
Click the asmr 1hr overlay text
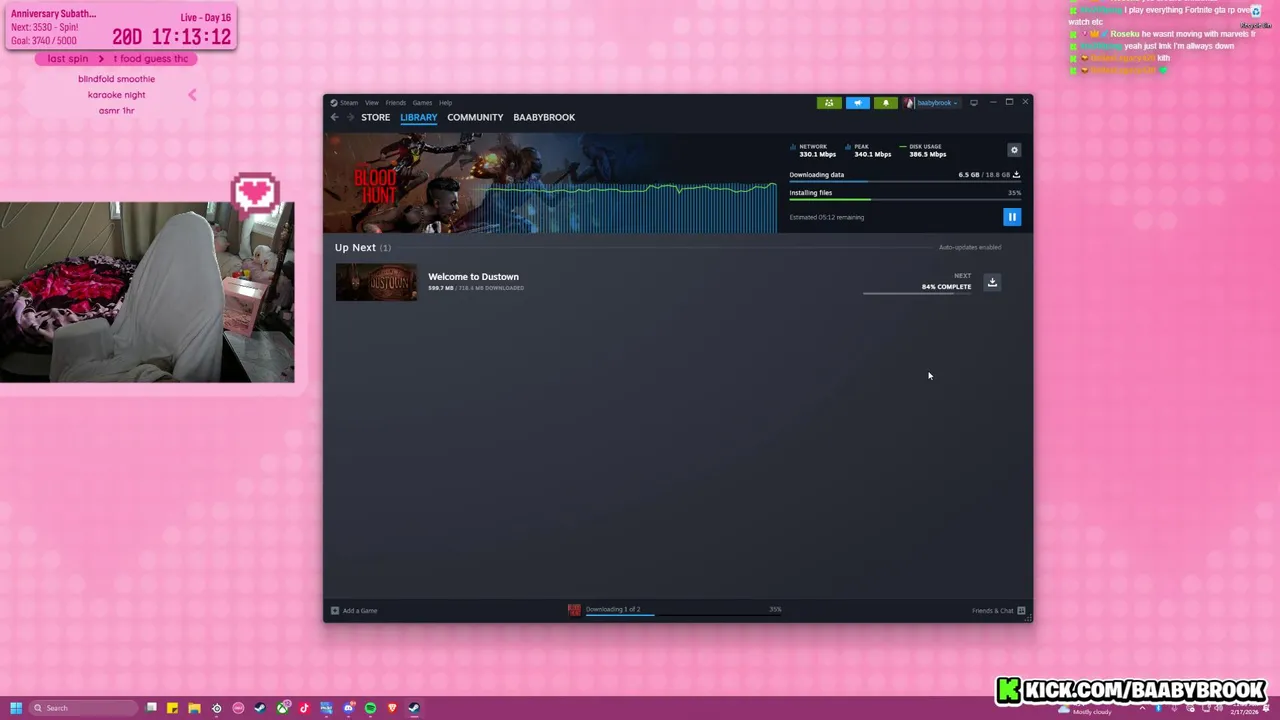click(x=116, y=111)
